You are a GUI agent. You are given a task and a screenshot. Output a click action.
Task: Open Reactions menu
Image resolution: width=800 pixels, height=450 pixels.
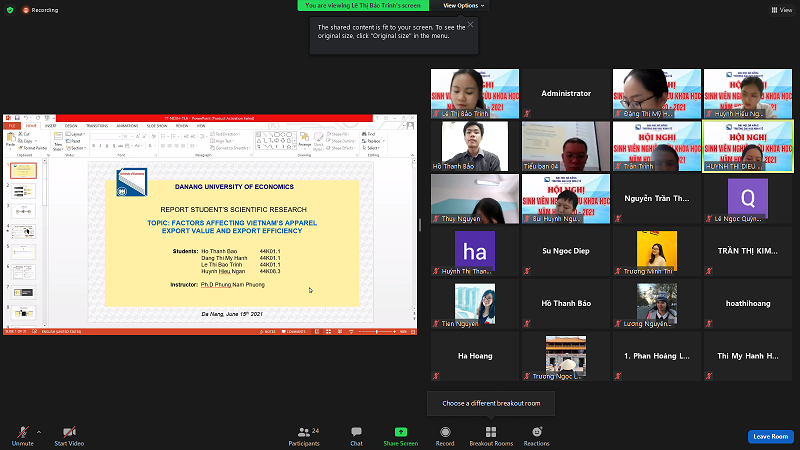537,436
